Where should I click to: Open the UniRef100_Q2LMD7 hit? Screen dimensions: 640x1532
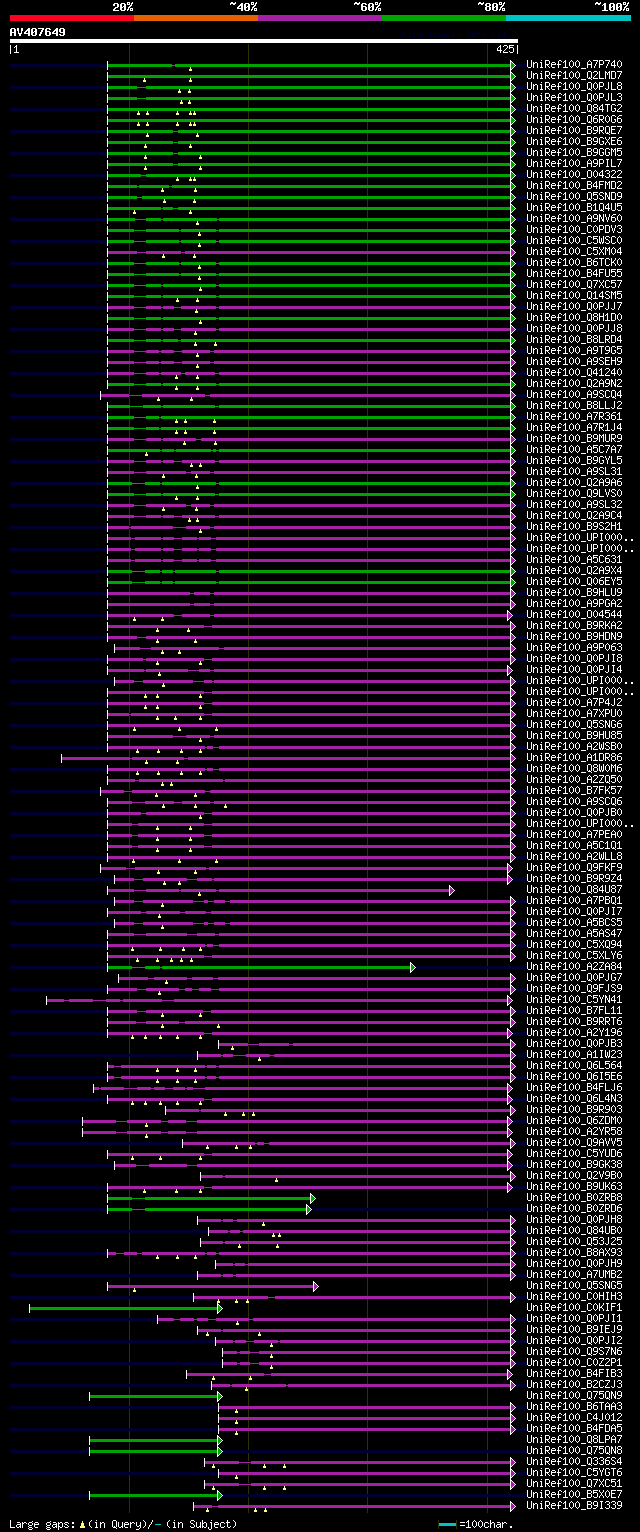(x=574, y=76)
